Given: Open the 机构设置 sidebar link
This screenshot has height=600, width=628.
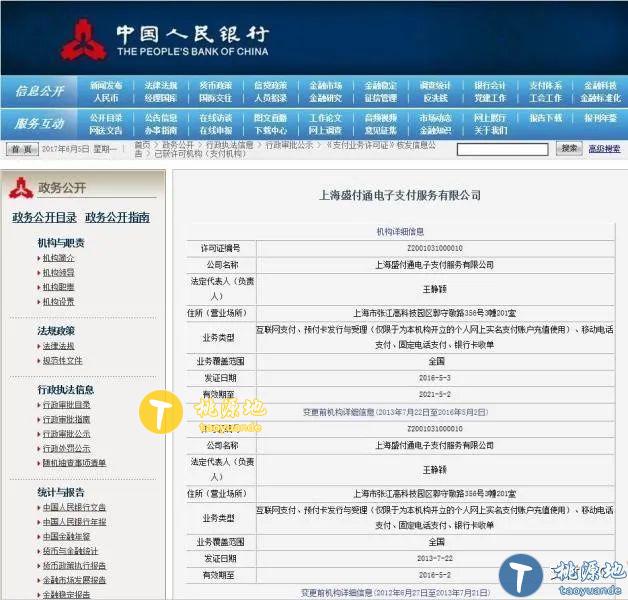Looking at the screenshot, I should (x=58, y=302).
